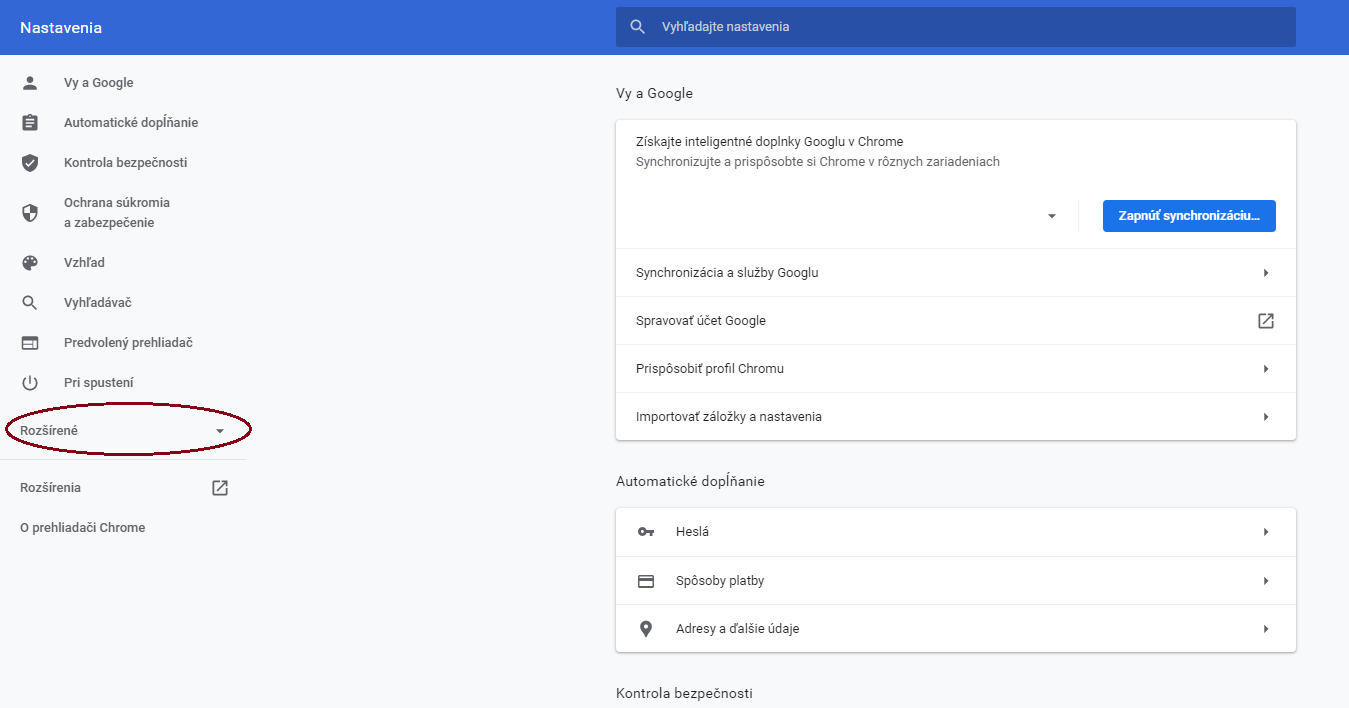Click the magnifier icon beside Vyhľadávač
The height and width of the screenshot is (708, 1349).
pyautogui.click(x=30, y=303)
